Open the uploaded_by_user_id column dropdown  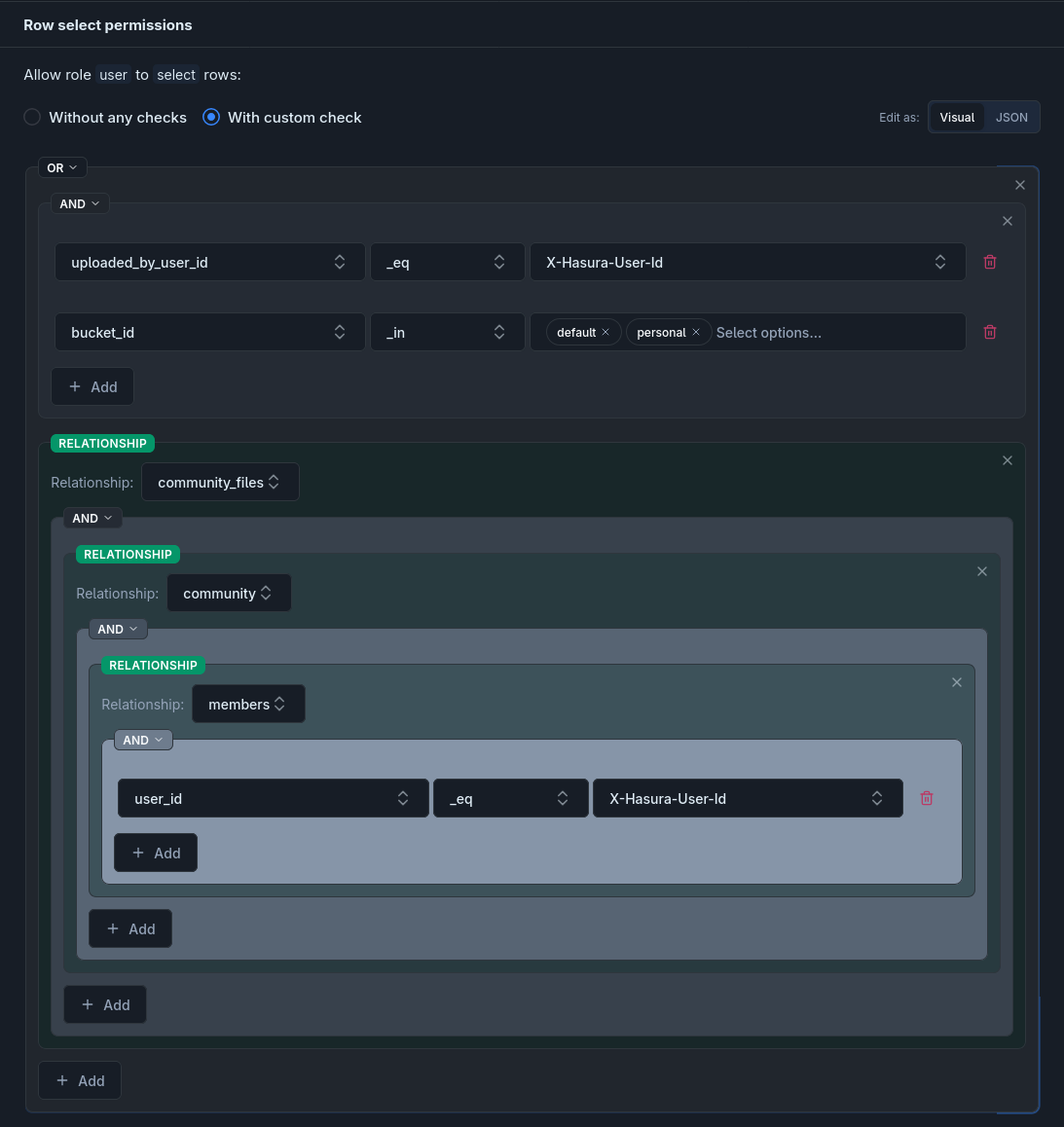coord(210,263)
